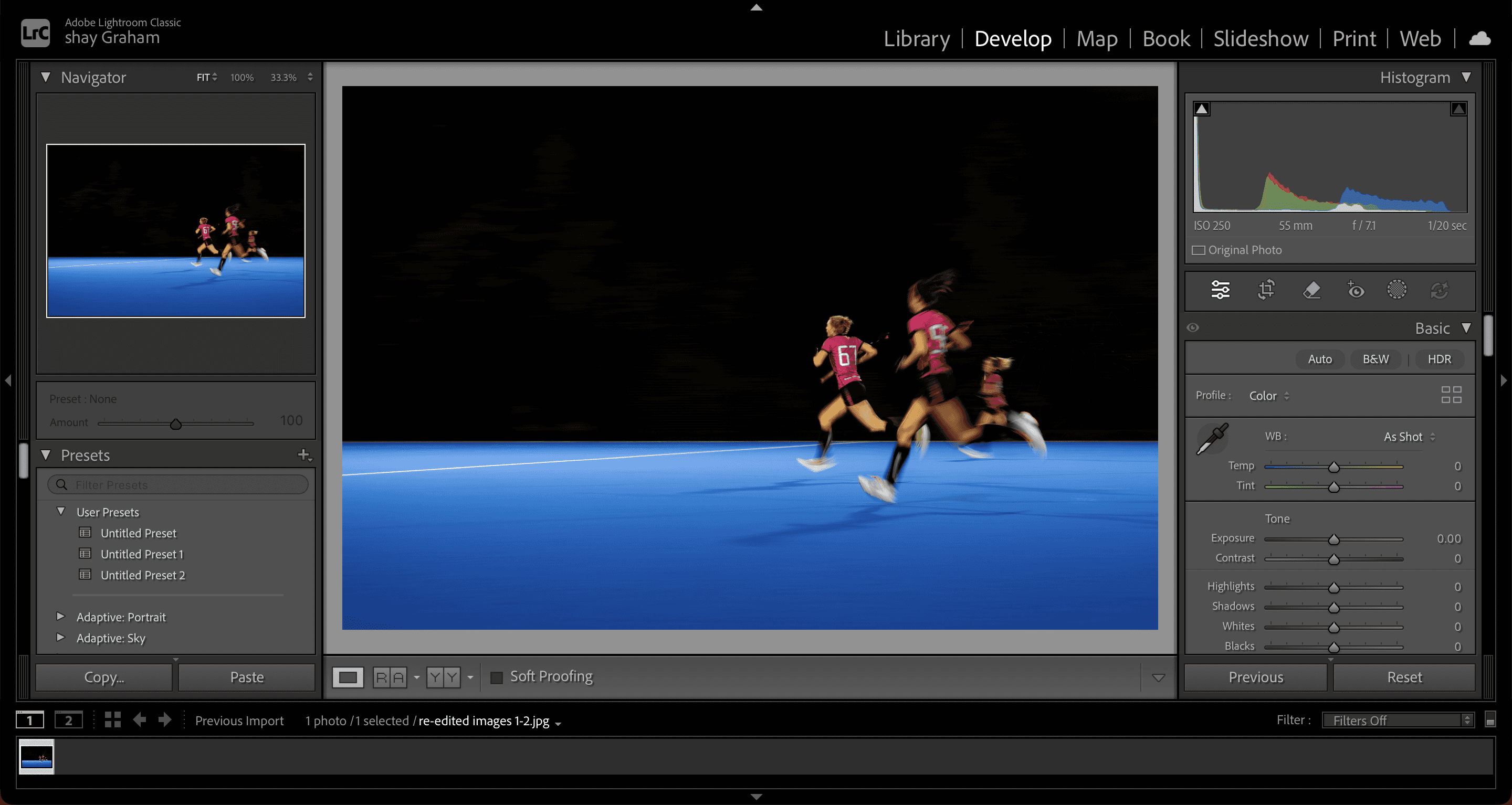
Task: Click the Exposure slider handle
Action: (1333, 539)
